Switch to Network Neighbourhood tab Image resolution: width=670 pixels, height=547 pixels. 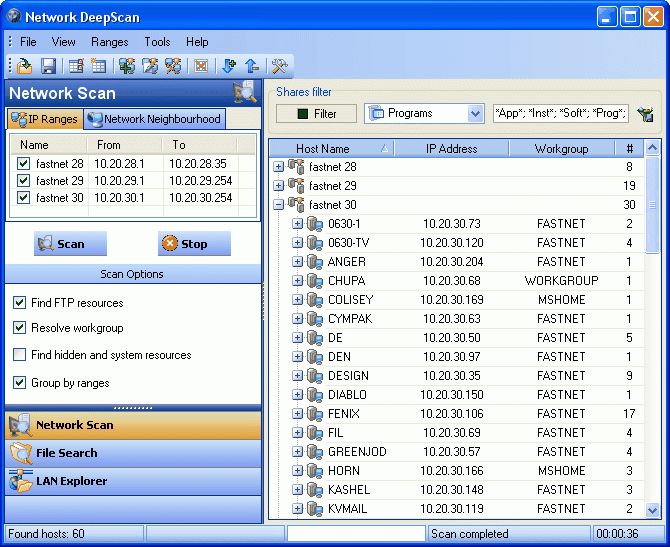[154, 119]
